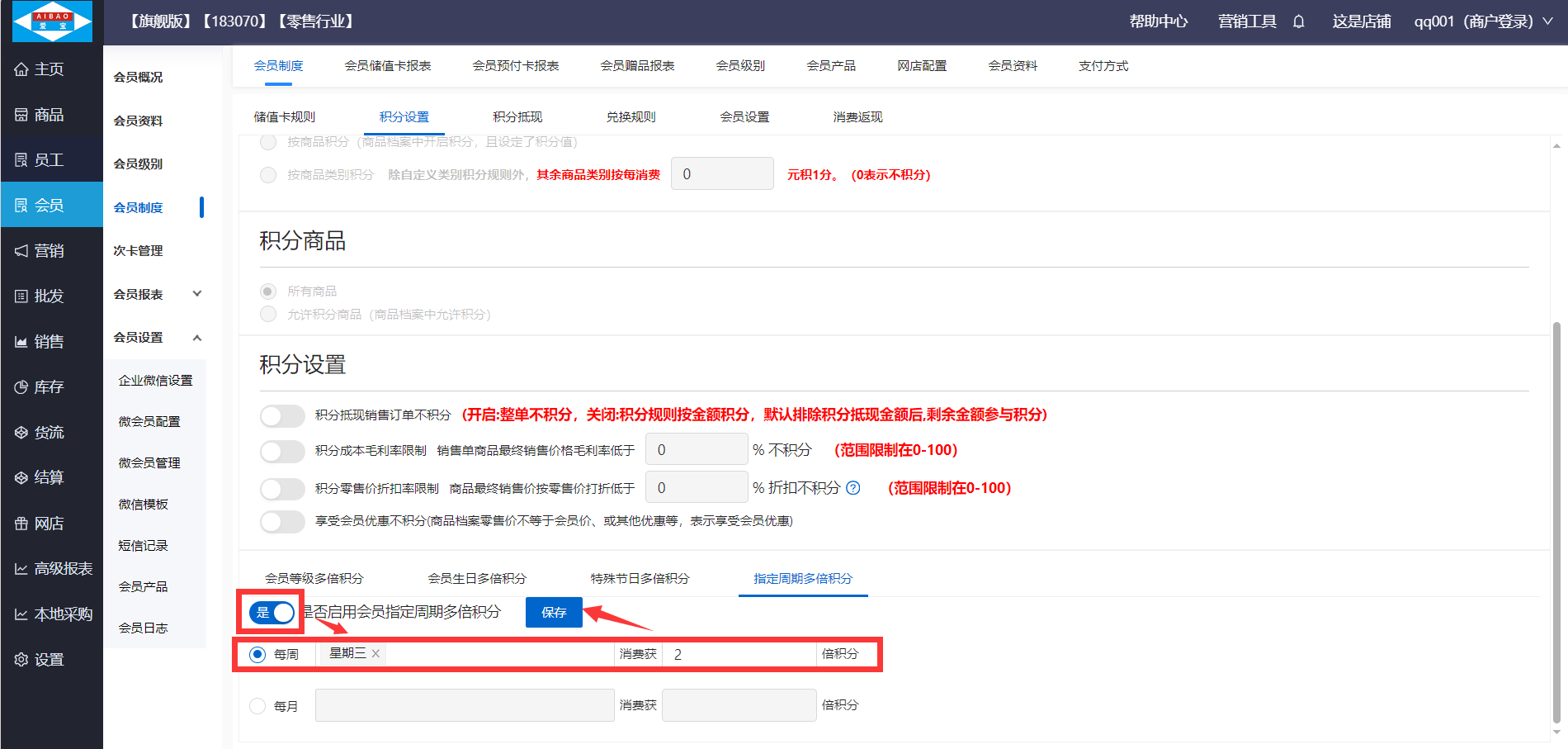Click the 每周 points multiplier input field
The height and width of the screenshot is (749, 1568).
[x=739, y=655]
